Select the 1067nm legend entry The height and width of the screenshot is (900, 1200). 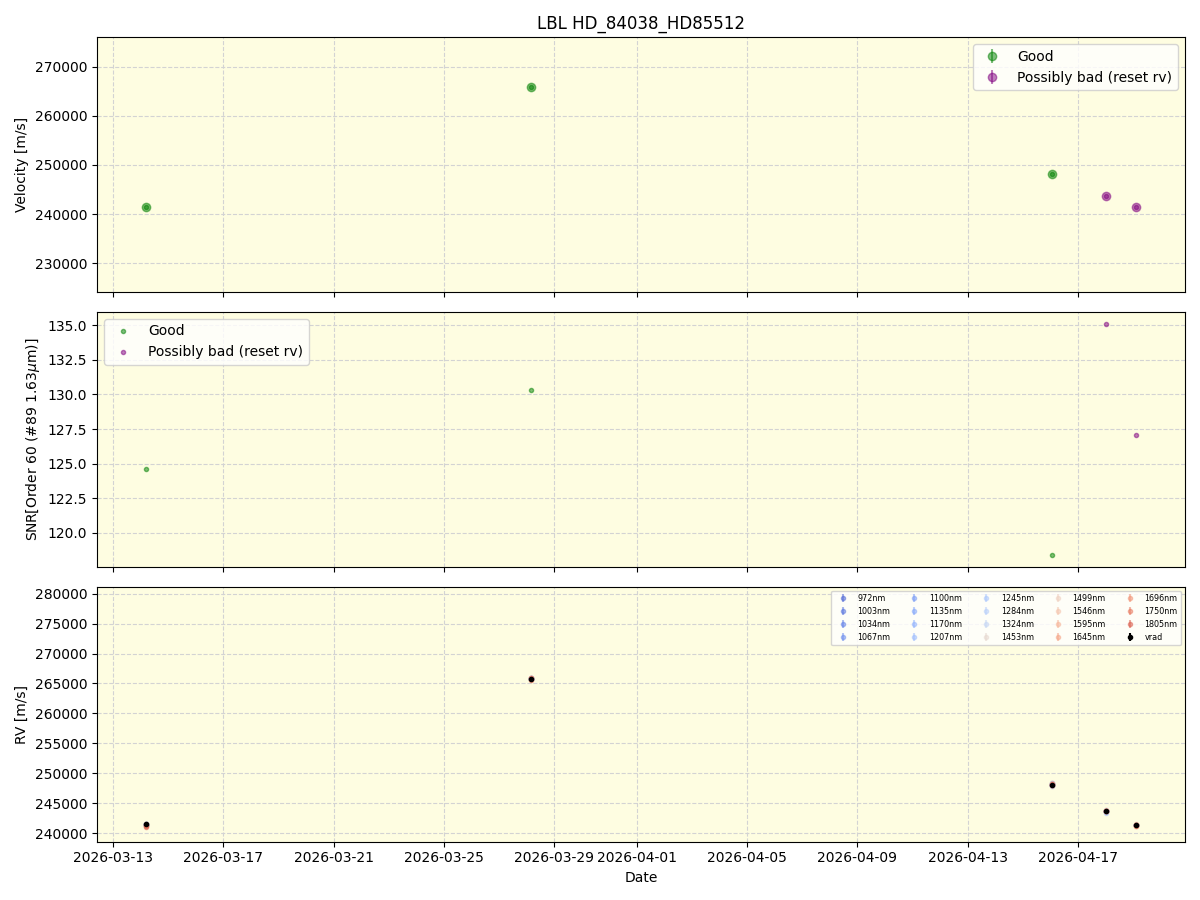pos(865,637)
